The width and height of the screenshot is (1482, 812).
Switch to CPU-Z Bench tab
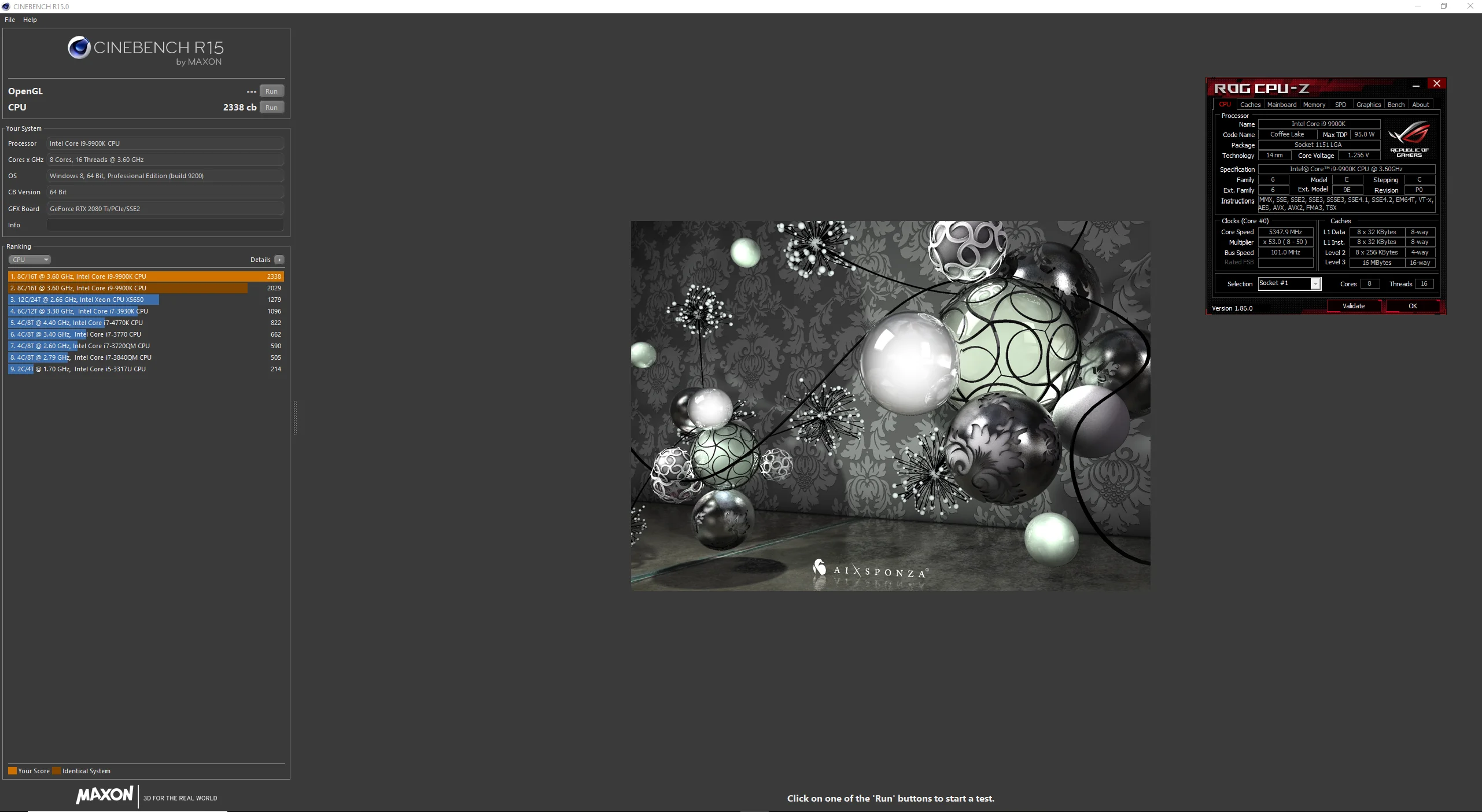1396,105
